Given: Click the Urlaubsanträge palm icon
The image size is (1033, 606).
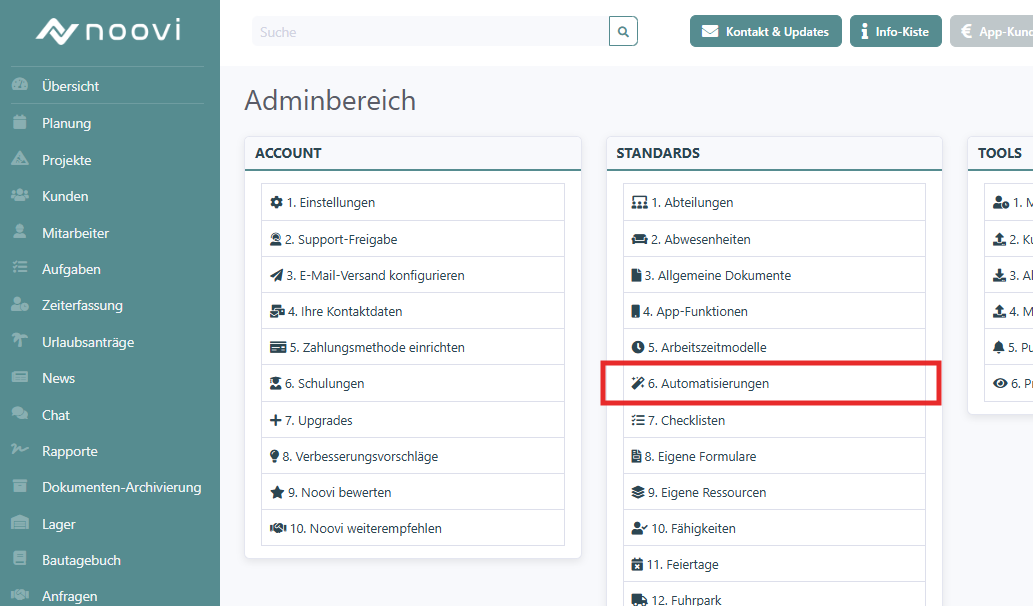Looking at the screenshot, I should (x=20, y=341).
